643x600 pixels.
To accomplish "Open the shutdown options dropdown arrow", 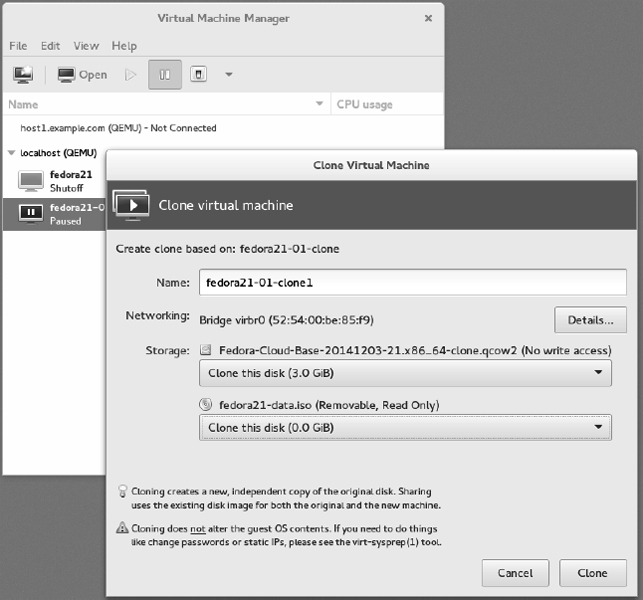I will click(229, 75).
